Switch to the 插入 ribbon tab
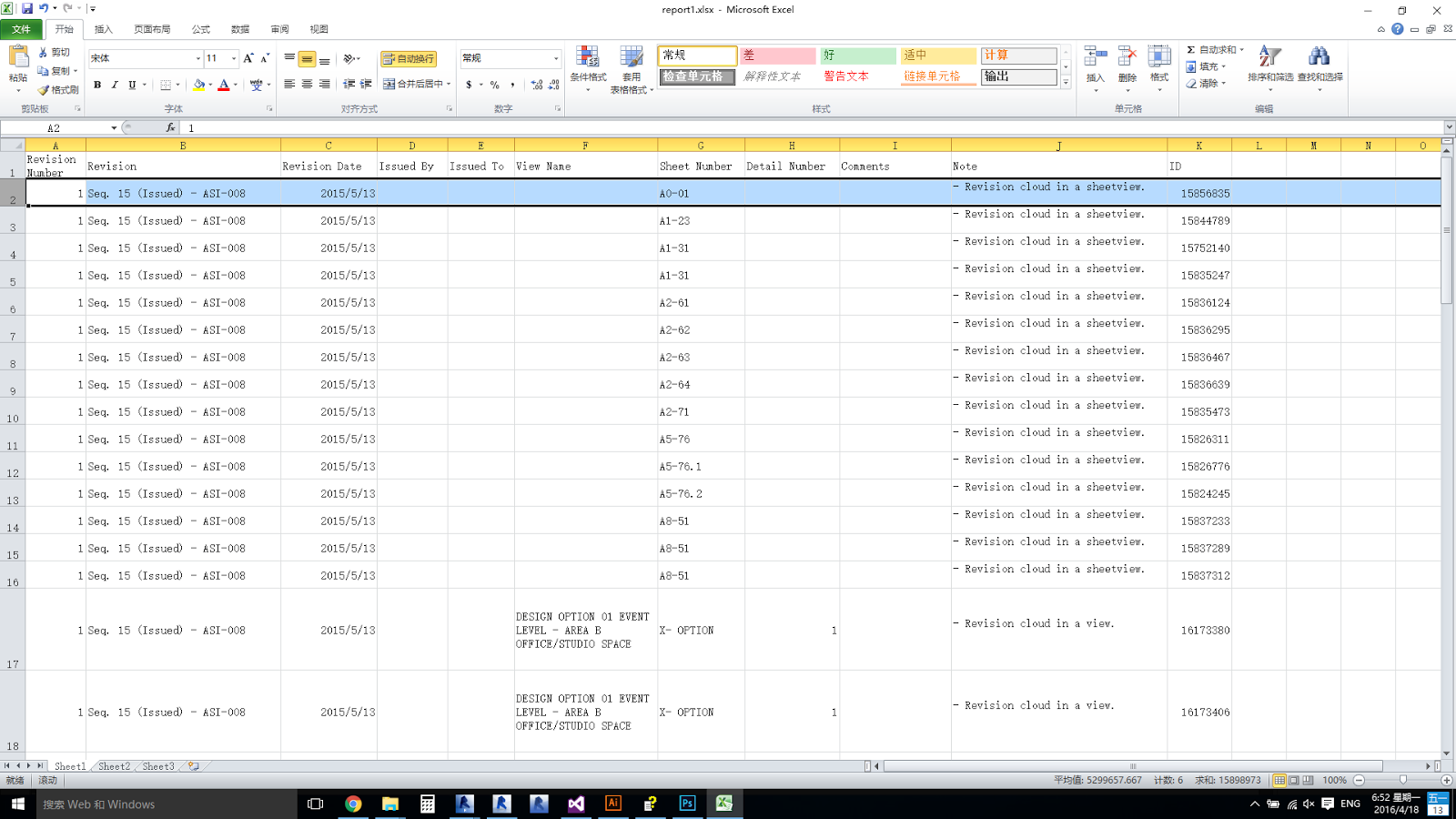Image resolution: width=1456 pixels, height=819 pixels. pyautogui.click(x=103, y=28)
